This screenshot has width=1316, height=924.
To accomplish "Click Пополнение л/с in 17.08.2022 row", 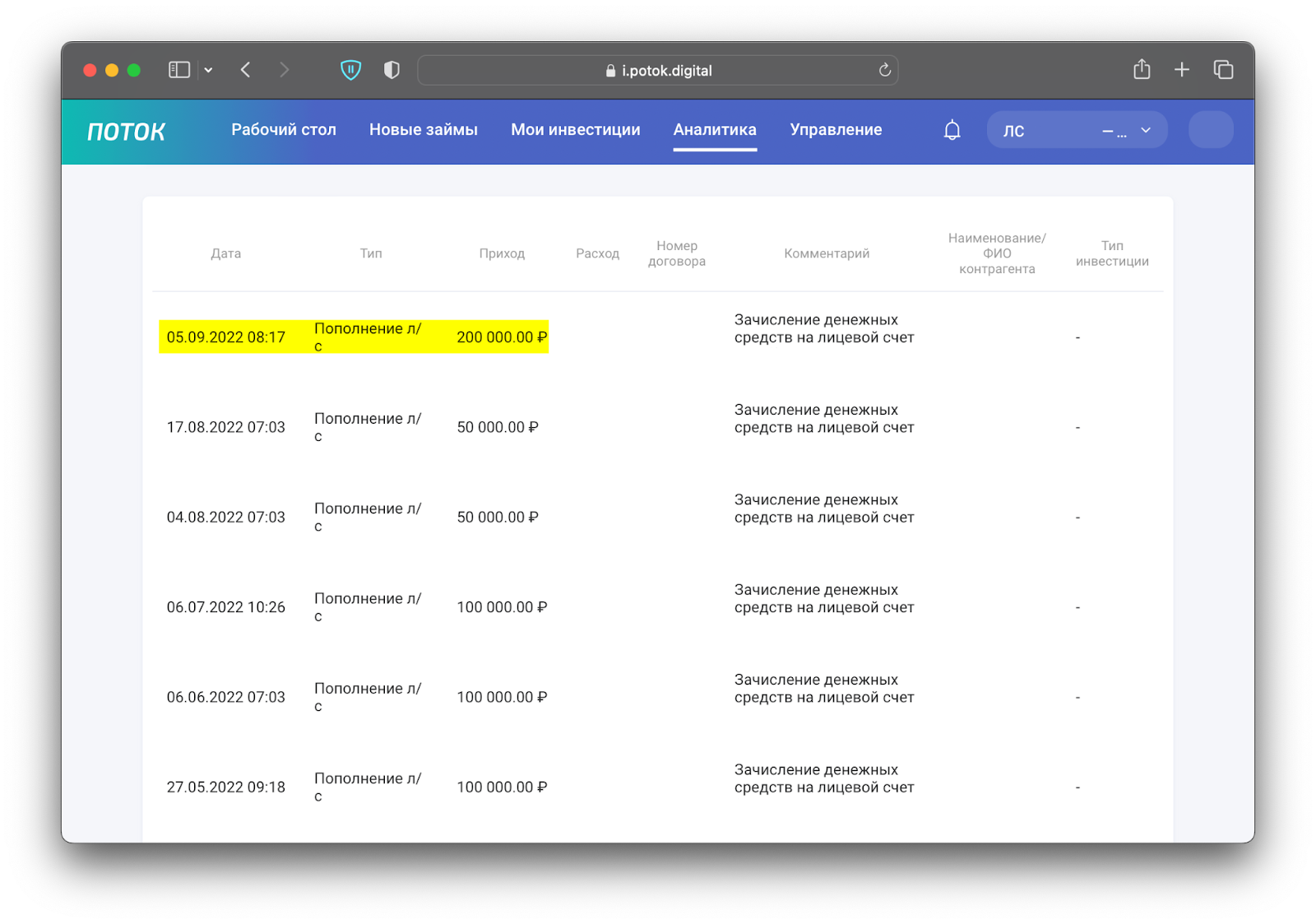I will tap(368, 427).
